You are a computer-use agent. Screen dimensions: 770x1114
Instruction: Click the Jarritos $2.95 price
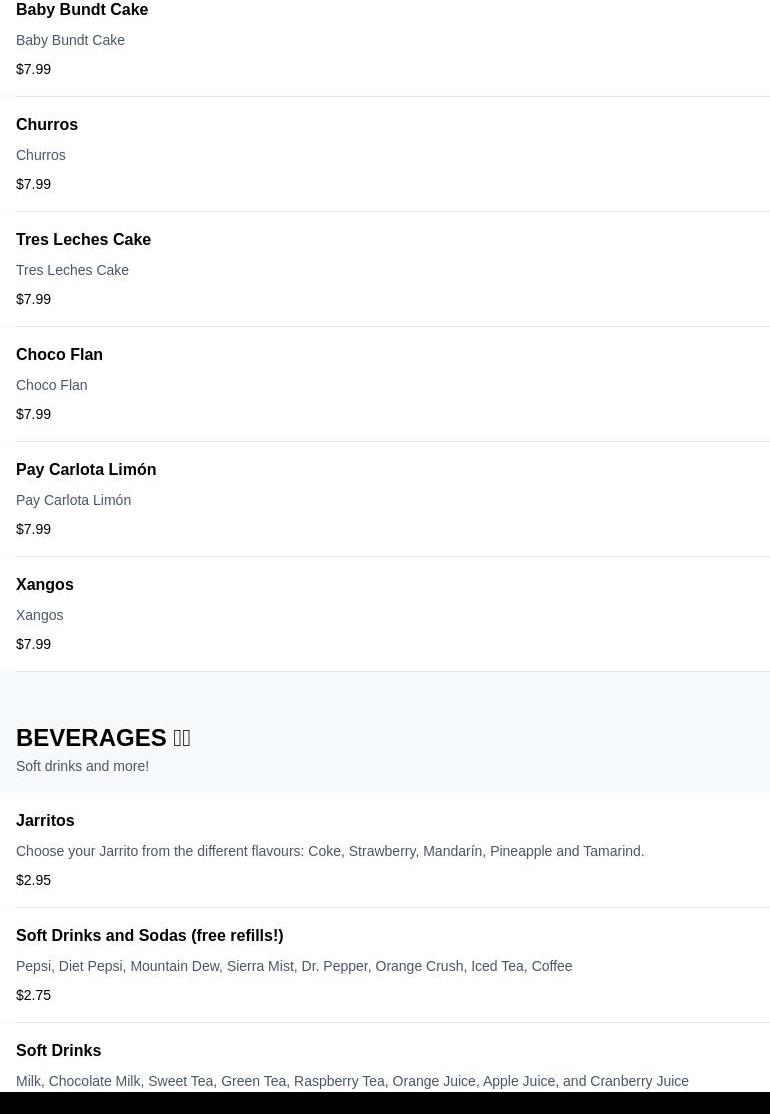pyautogui.click(x=33, y=880)
